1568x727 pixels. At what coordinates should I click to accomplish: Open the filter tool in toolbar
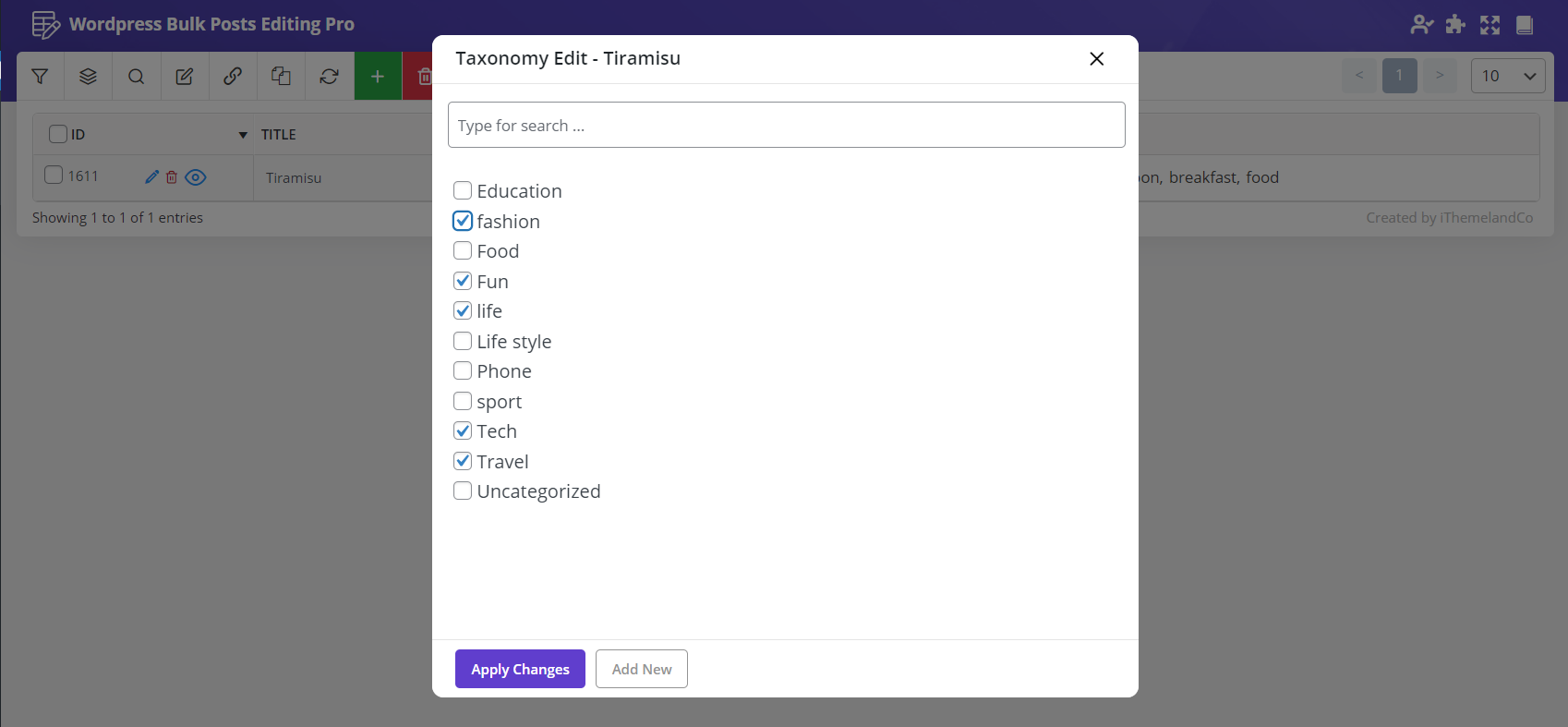pos(40,77)
